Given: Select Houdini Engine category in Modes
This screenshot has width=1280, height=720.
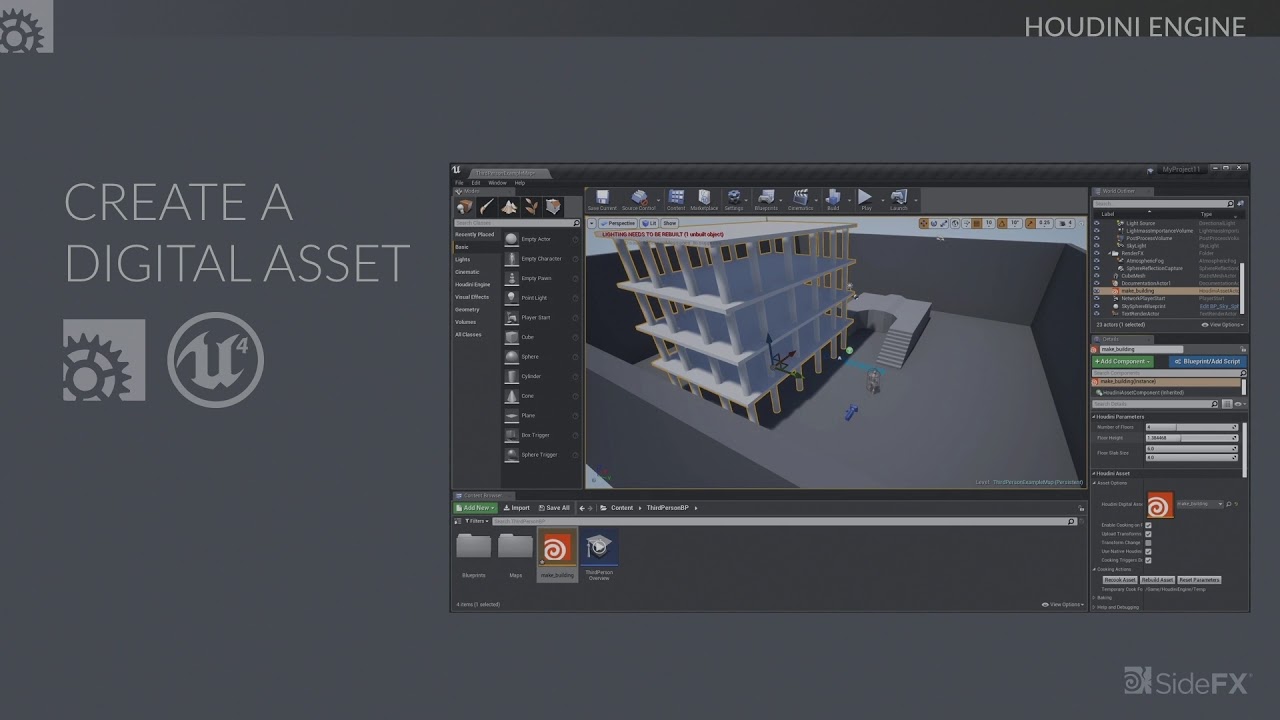Looking at the screenshot, I should [473, 284].
